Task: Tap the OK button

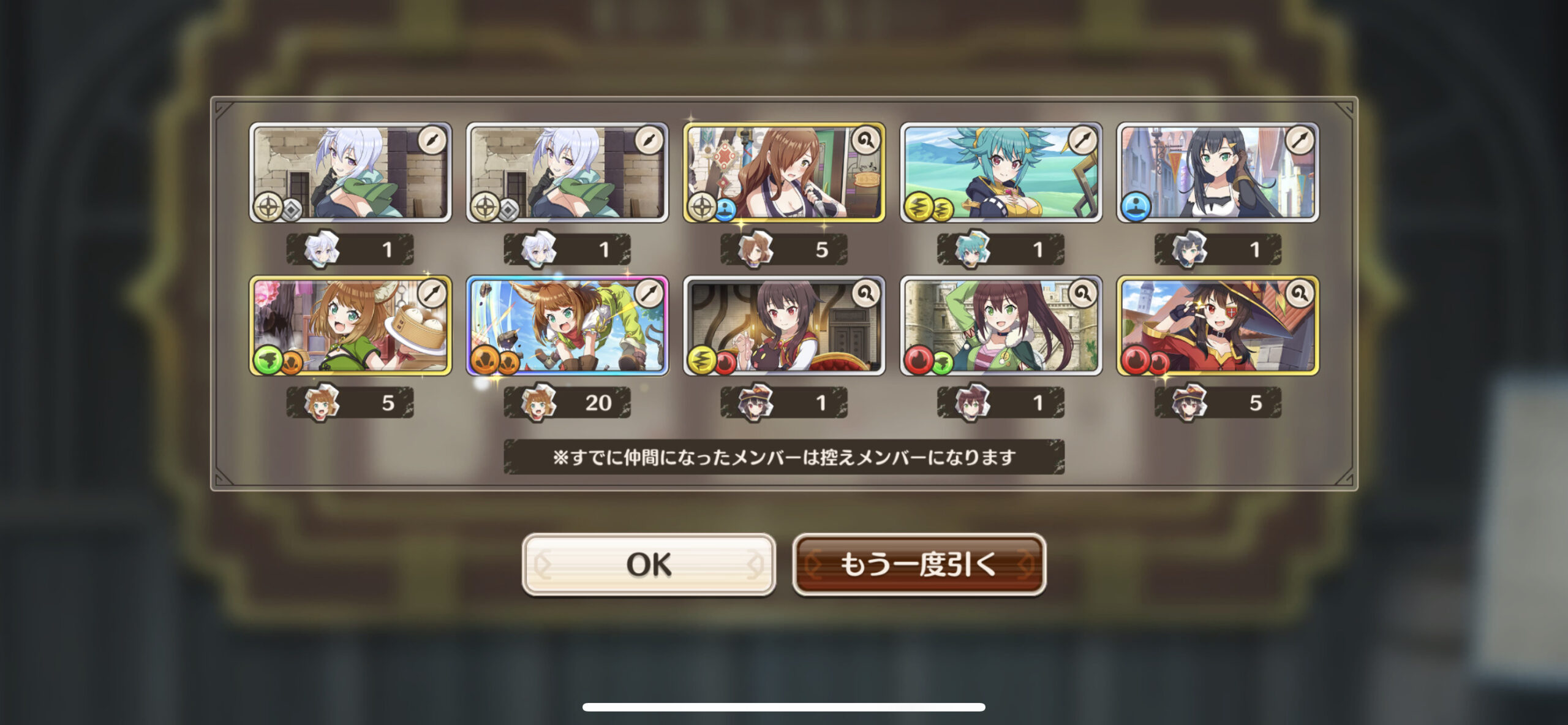Action: pyautogui.click(x=649, y=564)
